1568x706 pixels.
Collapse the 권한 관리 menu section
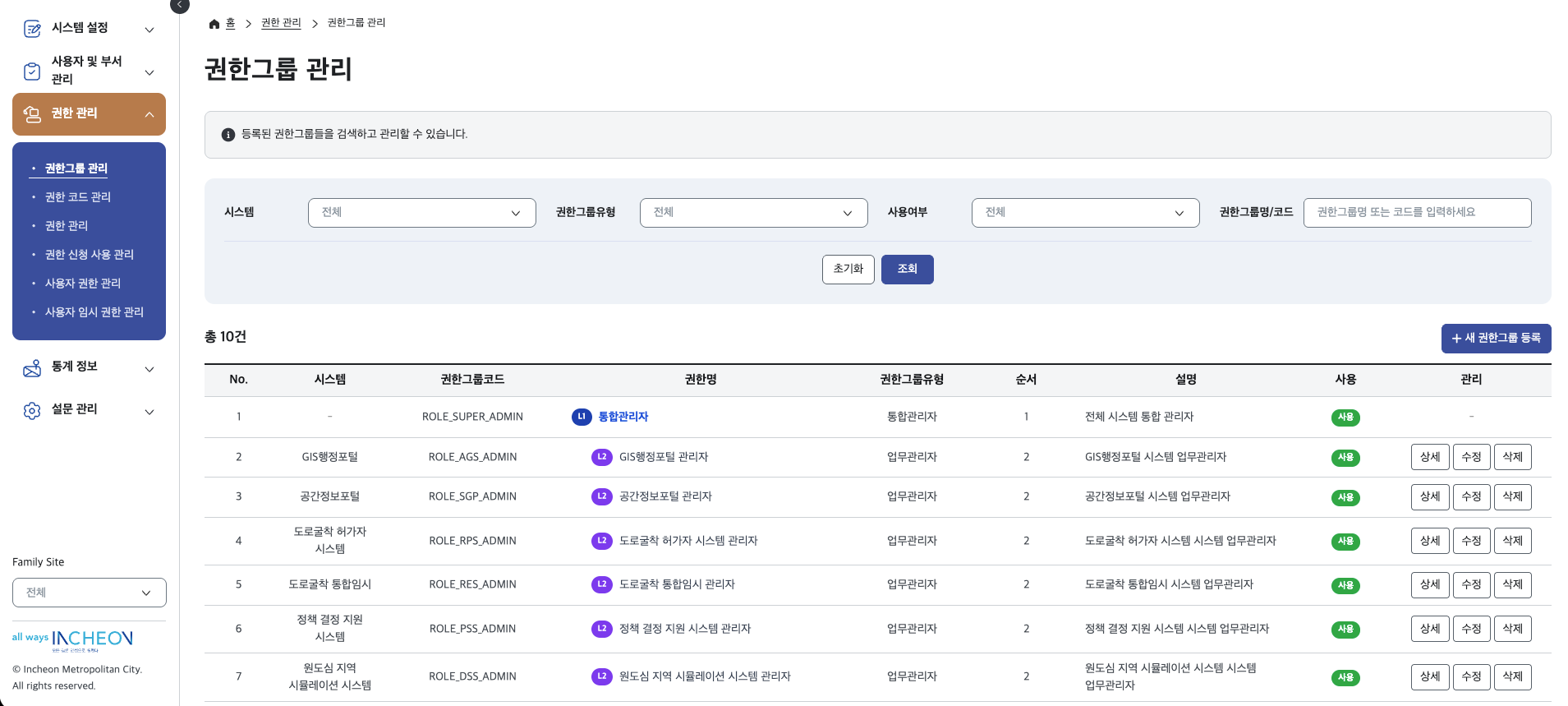coord(149,114)
